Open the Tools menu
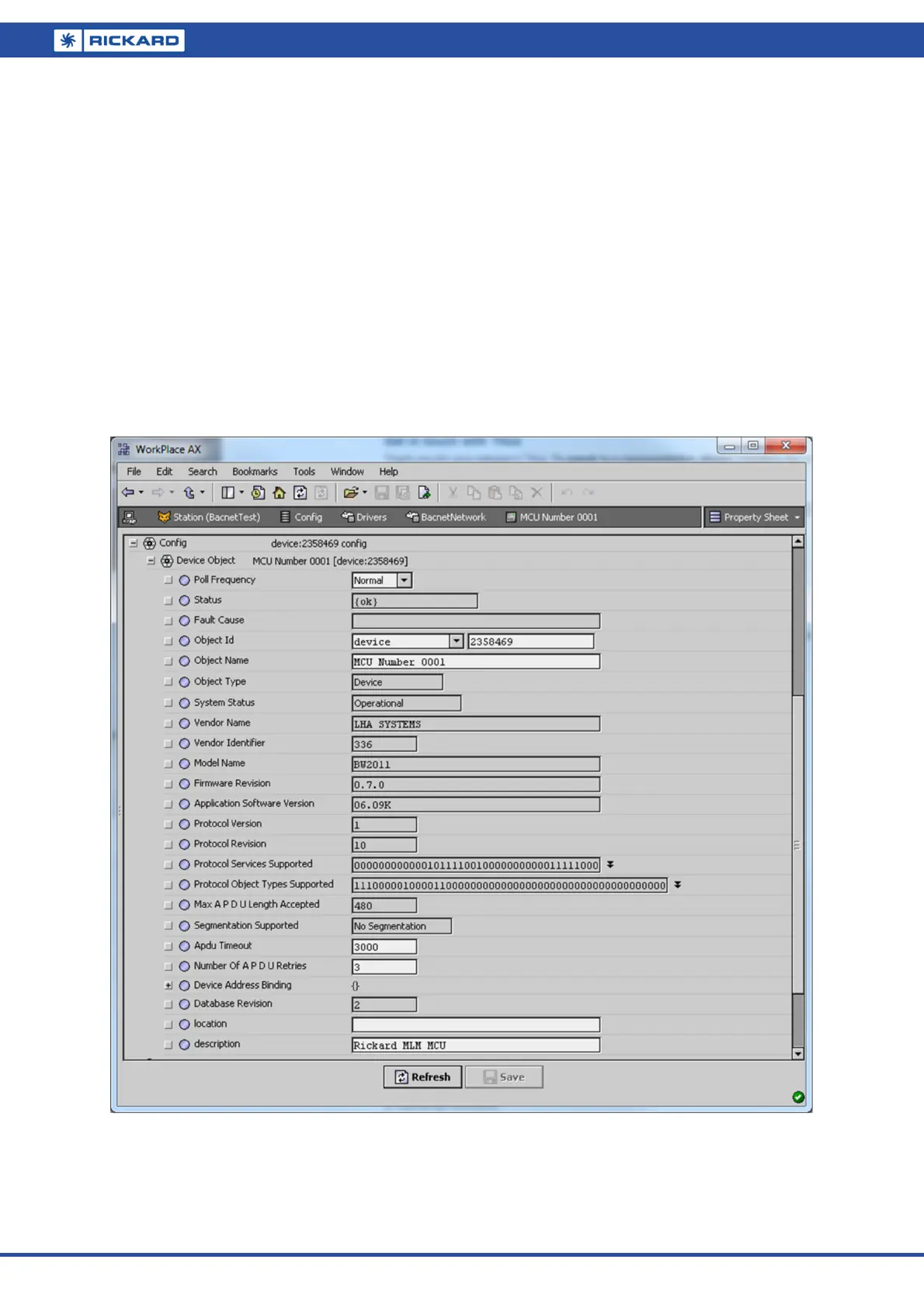The height and width of the screenshot is (1308, 924). (x=304, y=471)
